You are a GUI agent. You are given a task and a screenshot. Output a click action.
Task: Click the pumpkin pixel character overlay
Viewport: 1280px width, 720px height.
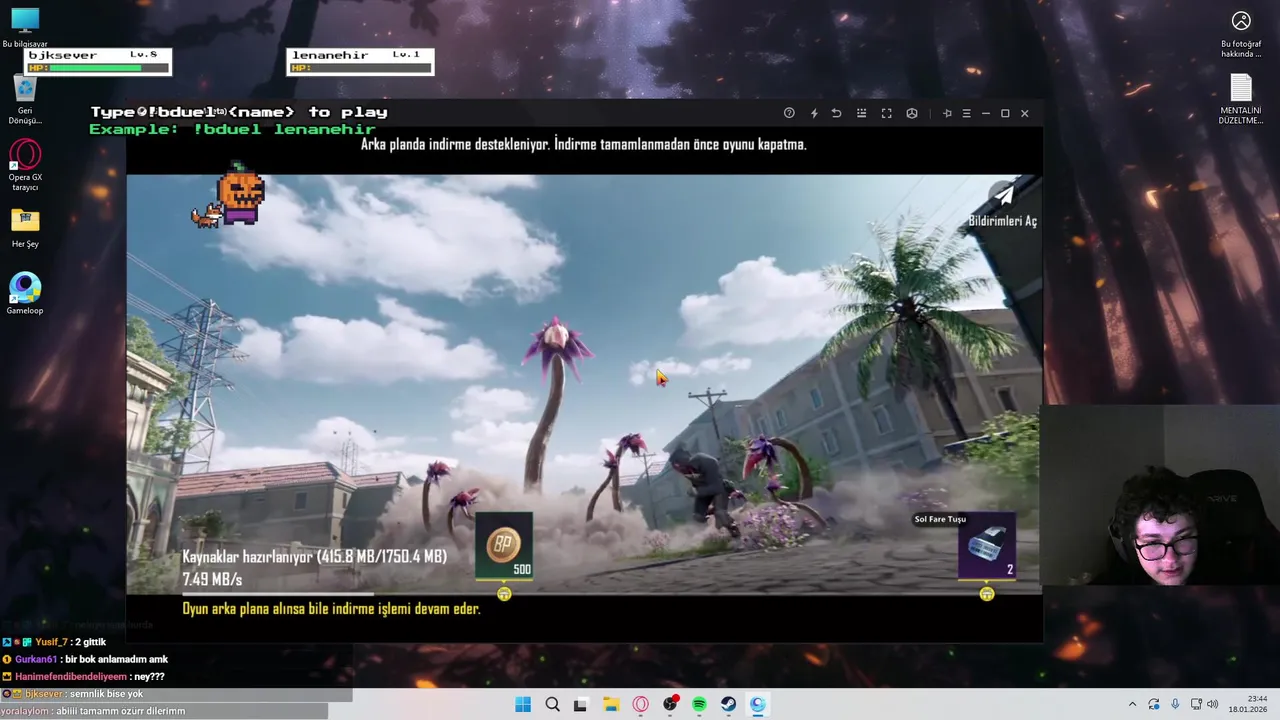click(241, 194)
